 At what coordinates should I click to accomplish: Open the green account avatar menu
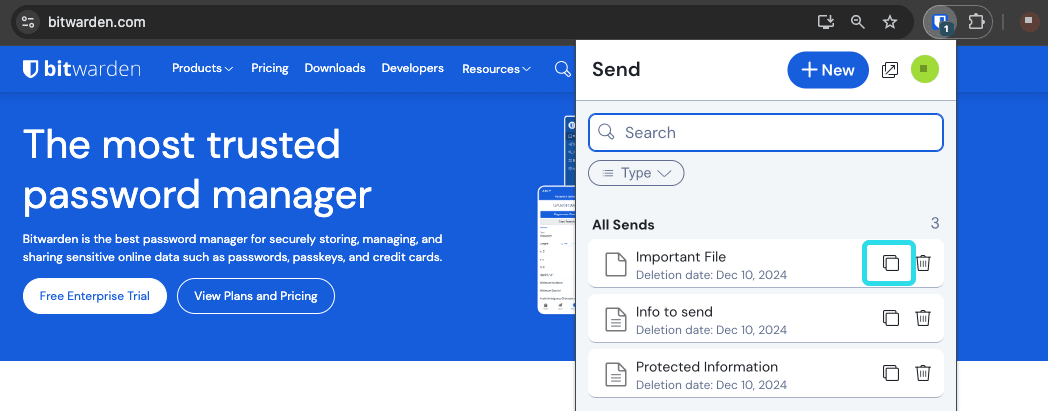pyautogui.click(x=925, y=69)
